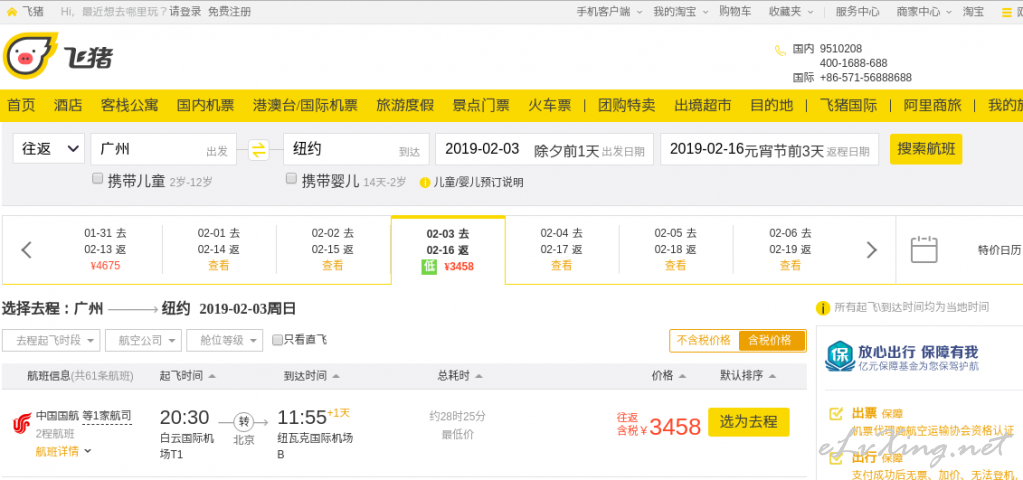The image size is (1023, 480).
Task: Switch to 含税价格 price view
Action: tap(771, 340)
